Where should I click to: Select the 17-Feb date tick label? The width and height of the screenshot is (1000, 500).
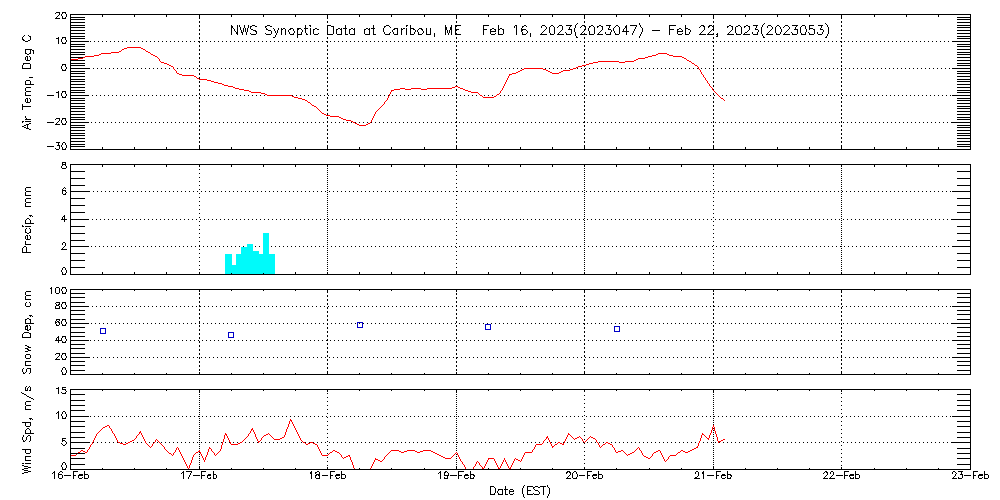(x=200, y=477)
